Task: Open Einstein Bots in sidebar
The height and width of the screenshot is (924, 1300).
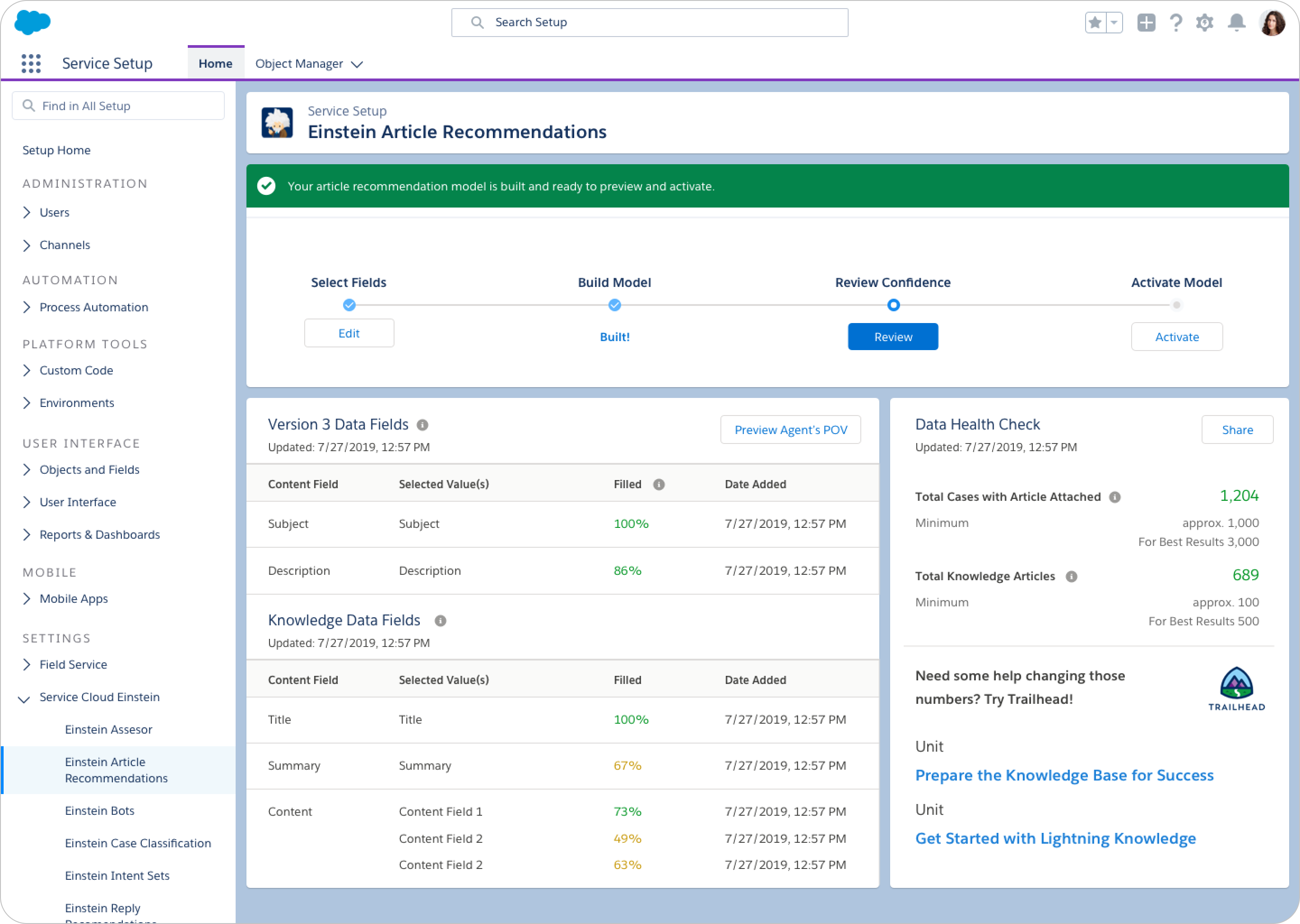Action: tap(100, 811)
